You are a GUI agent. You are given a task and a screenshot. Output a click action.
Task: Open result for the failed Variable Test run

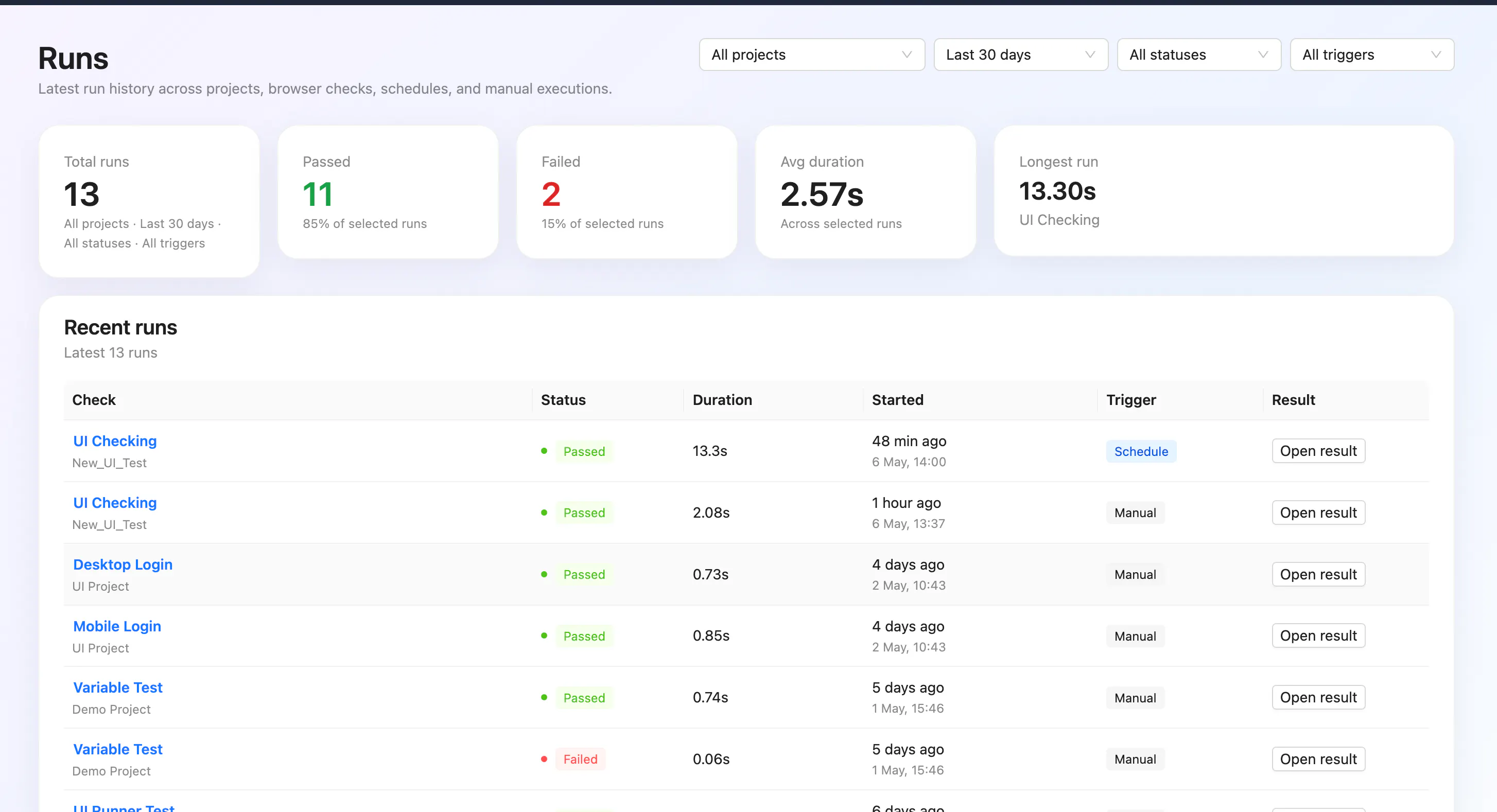(x=1318, y=758)
